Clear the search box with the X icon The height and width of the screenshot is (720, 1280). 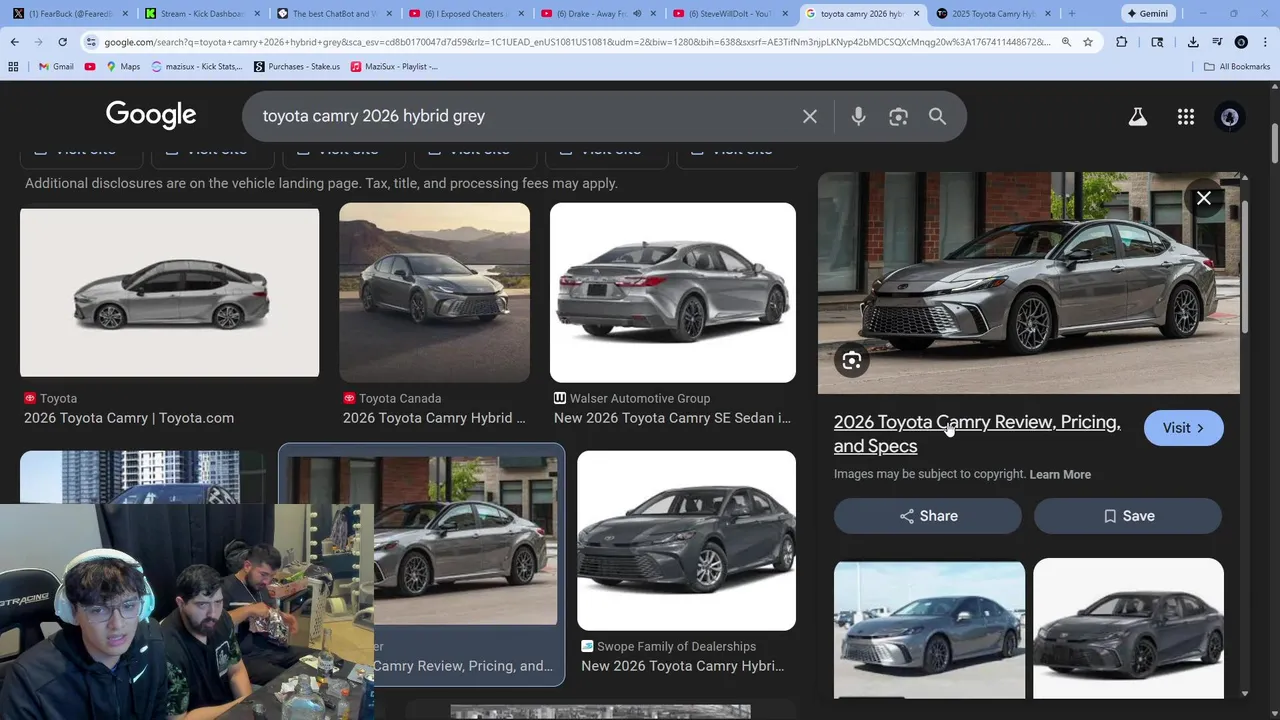[810, 116]
